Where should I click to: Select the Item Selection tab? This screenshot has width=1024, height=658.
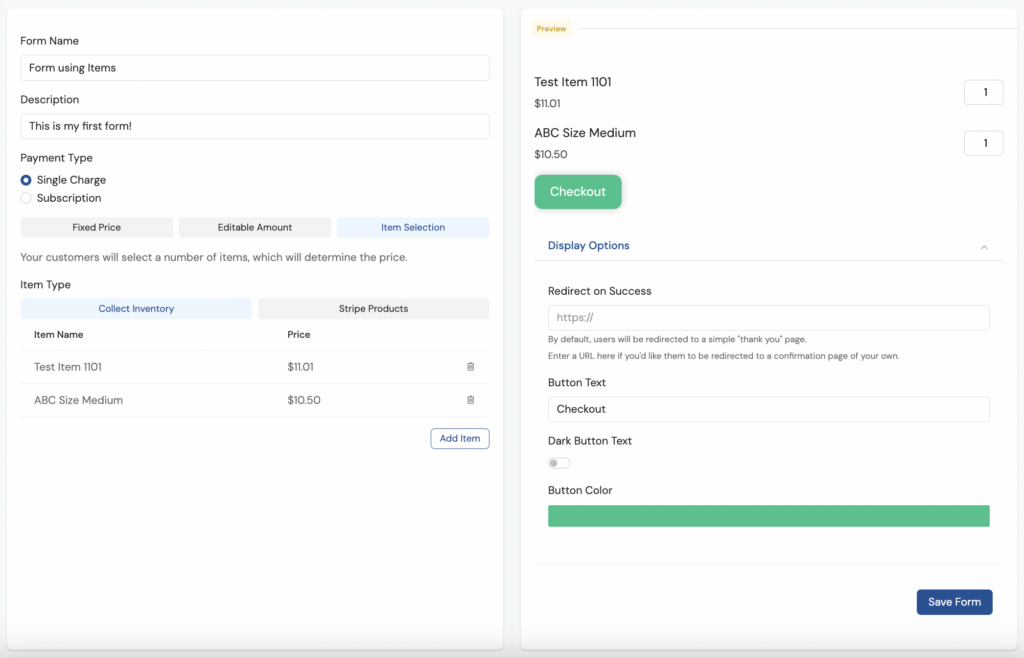412,227
